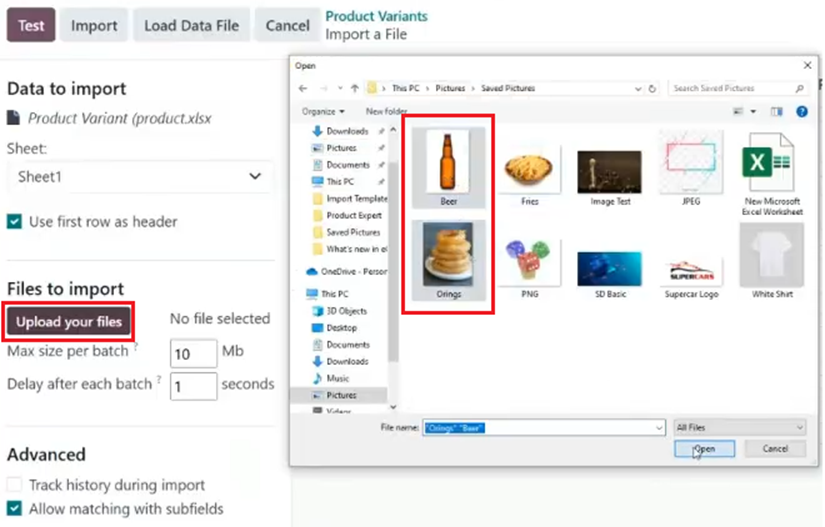Click the up-one-level arrow in dialog
Image resolution: width=825 pixels, height=527 pixels.
[x=355, y=88]
